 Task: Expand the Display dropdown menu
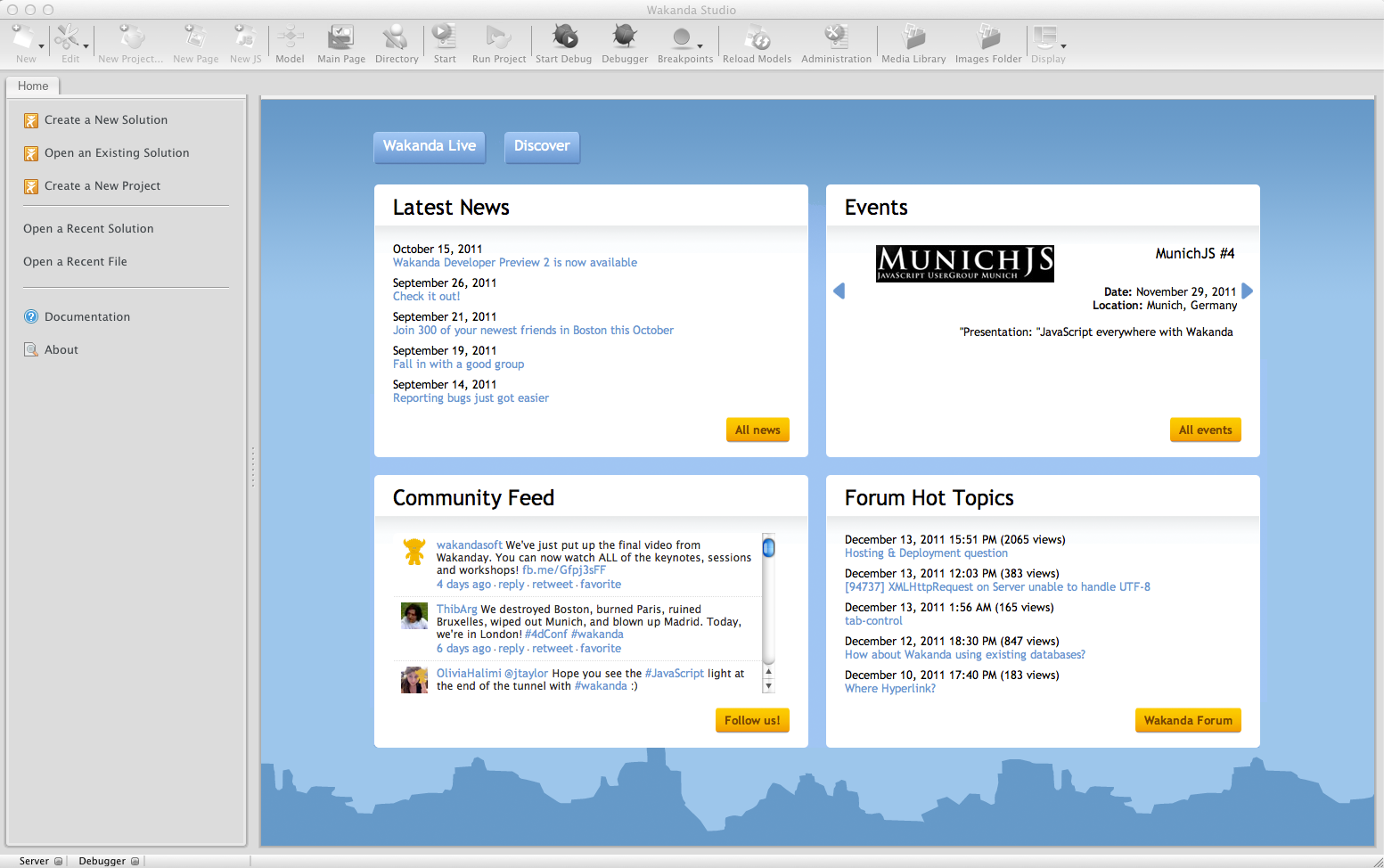pos(1063,46)
